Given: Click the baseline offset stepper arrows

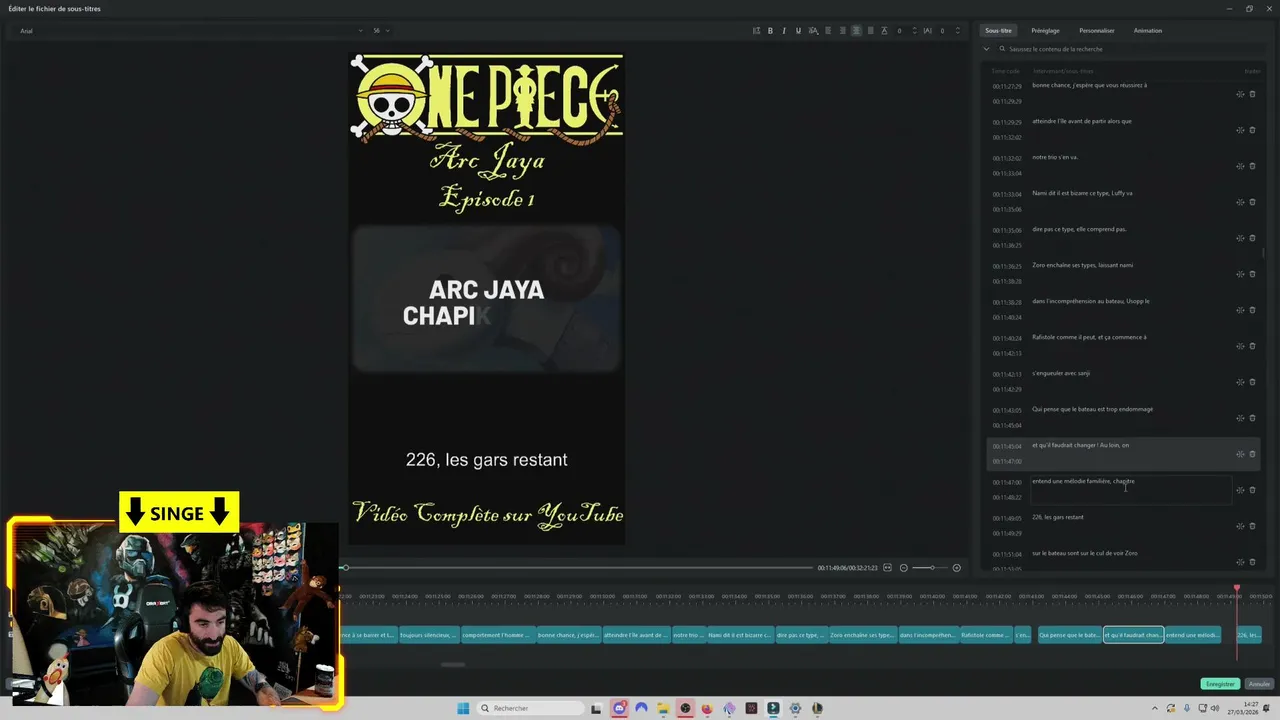Looking at the screenshot, I should pos(914,31).
